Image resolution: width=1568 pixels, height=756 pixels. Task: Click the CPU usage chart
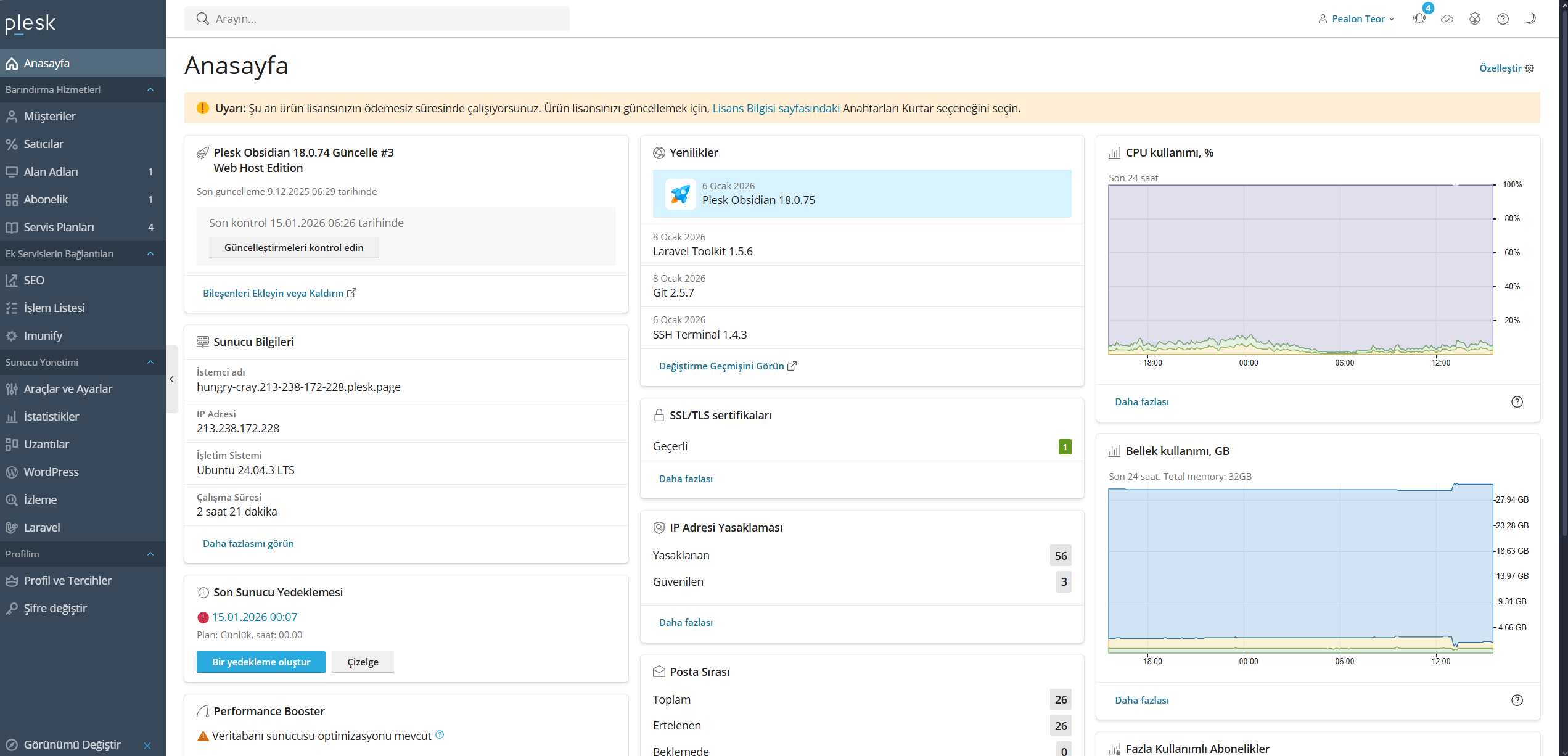click(x=1300, y=269)
